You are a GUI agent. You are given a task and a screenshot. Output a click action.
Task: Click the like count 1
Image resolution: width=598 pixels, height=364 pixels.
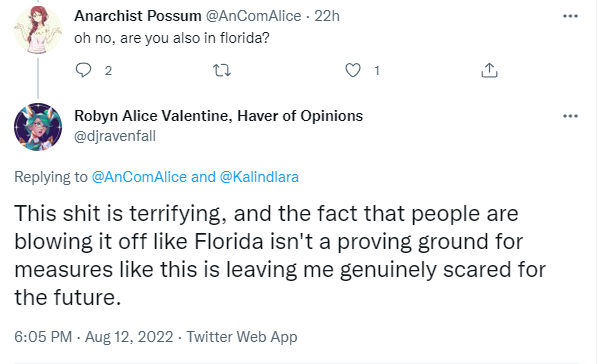pos(377,71)
